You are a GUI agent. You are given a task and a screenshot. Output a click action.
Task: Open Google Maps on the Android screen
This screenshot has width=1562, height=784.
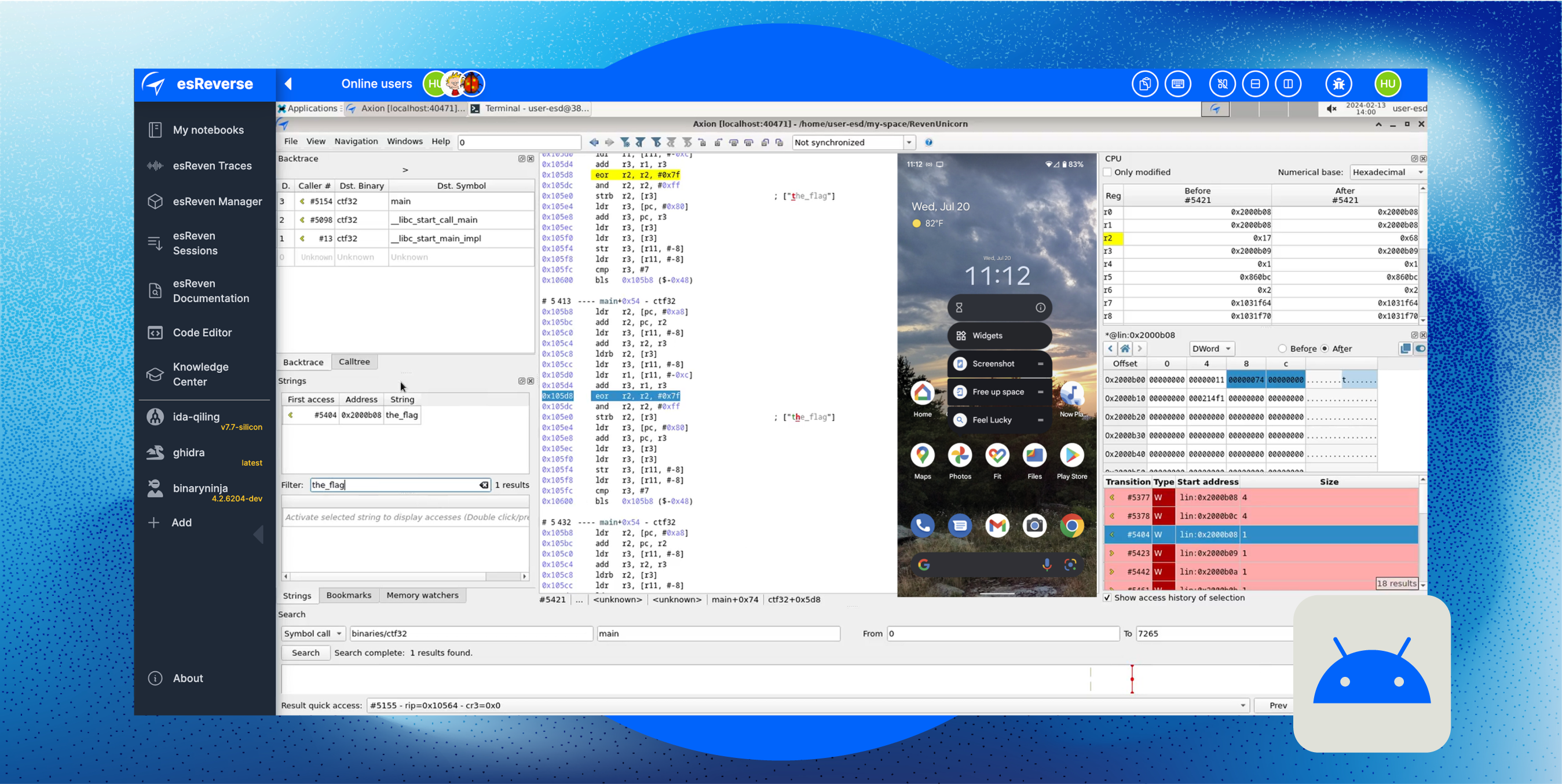click(922, 455)
